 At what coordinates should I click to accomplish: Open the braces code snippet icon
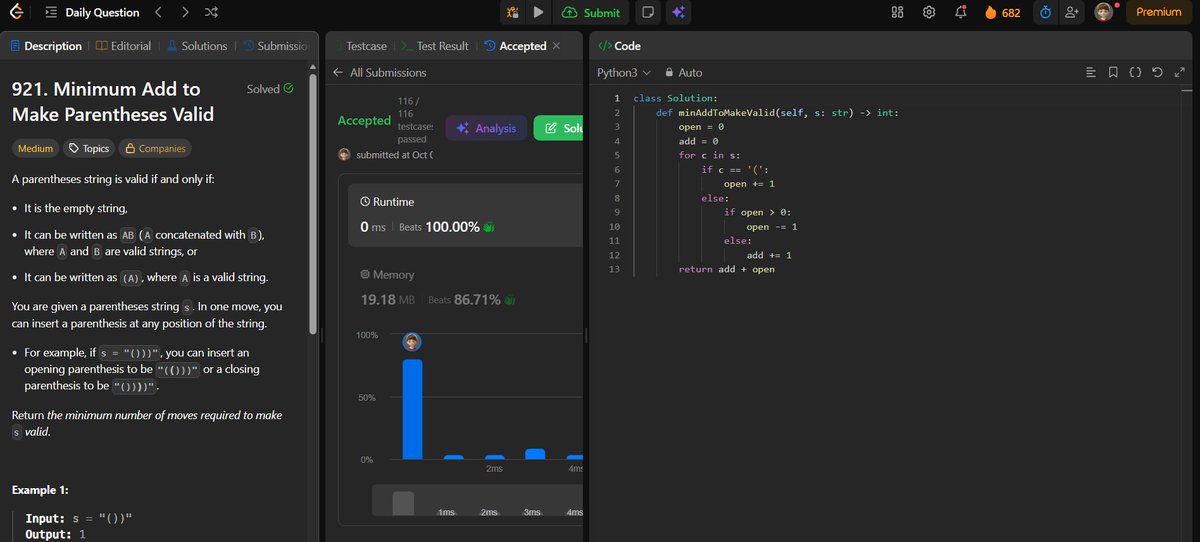pyautogui.click(x=1135, y=73)
